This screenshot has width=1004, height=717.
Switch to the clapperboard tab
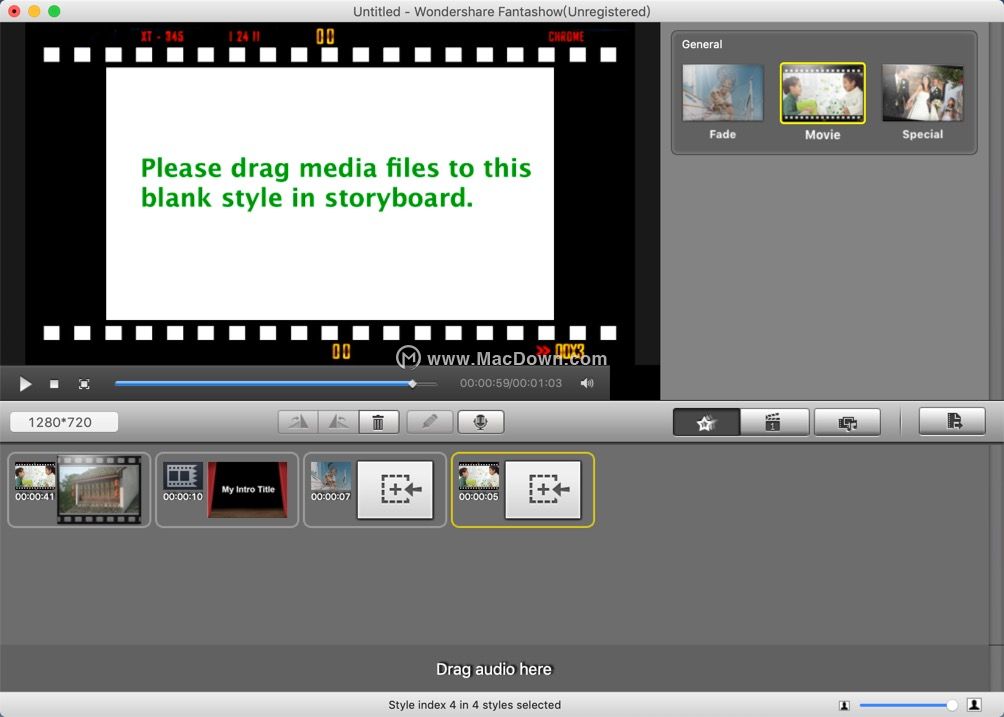click(774, 422)
